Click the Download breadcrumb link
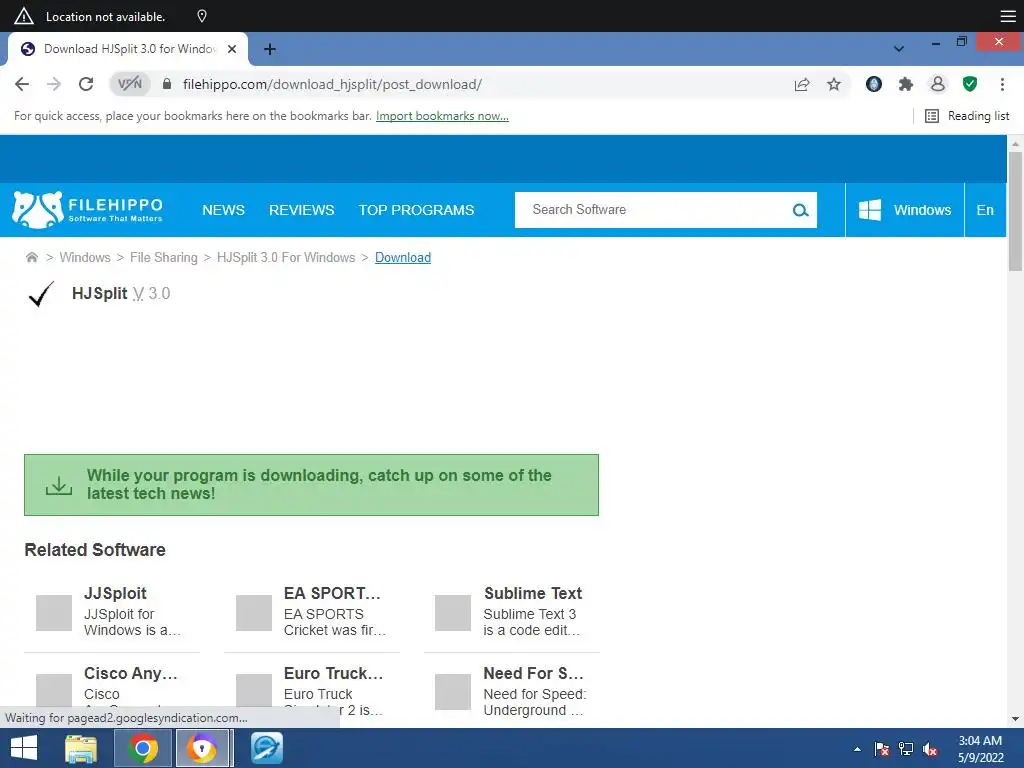 (403, 257)
